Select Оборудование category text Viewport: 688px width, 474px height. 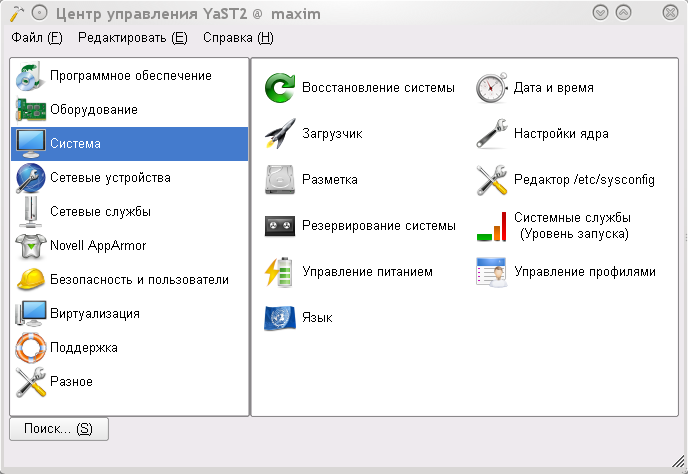coord(94,110)
